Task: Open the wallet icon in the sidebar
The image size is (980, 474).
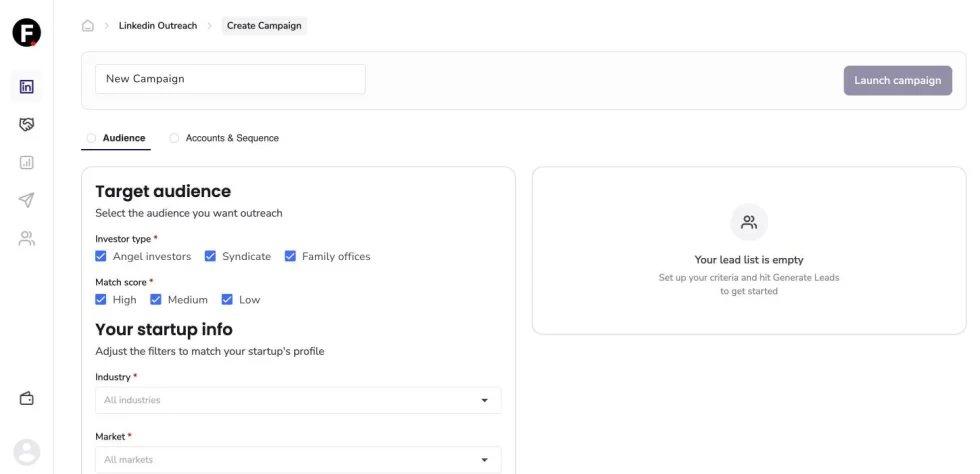Action: (26, 398)
